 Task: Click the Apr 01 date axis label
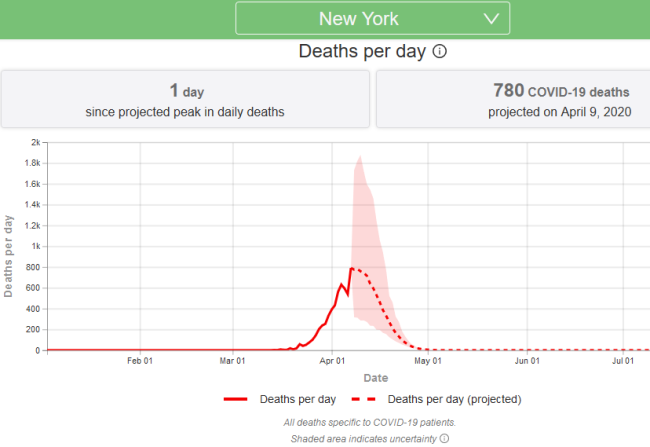coord(332,361)
